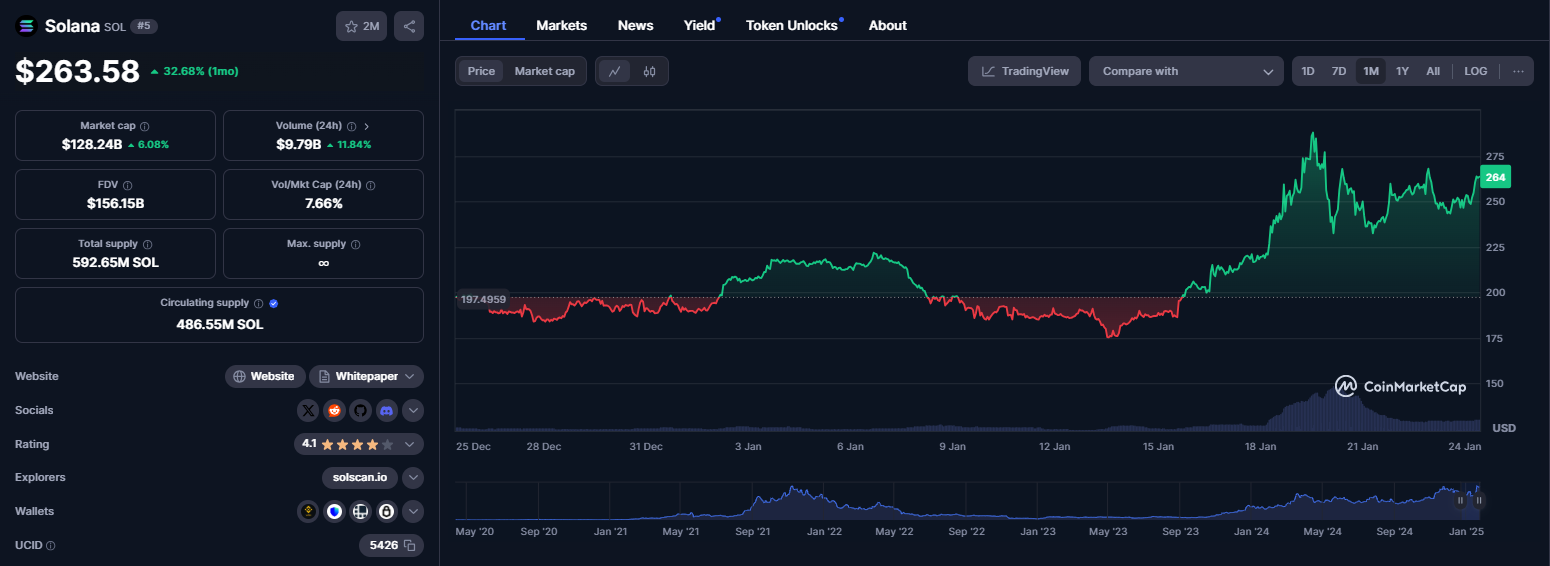The height and width of the screenshot is (566, 1550).
Task: Set chart range to 1M
Action: (1370, 71)
